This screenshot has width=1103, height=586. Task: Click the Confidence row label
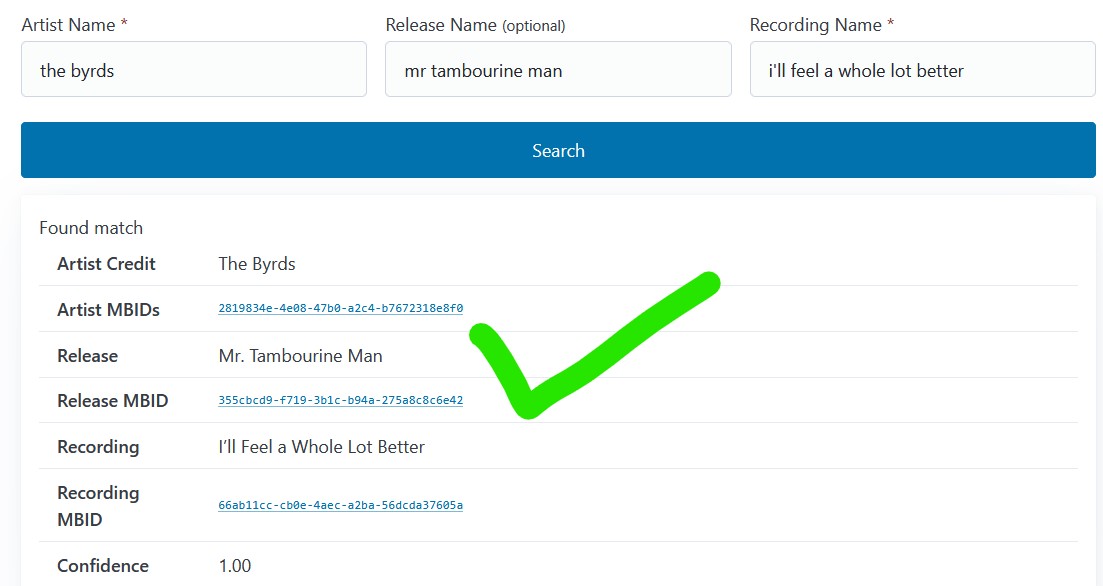[102, 566]
